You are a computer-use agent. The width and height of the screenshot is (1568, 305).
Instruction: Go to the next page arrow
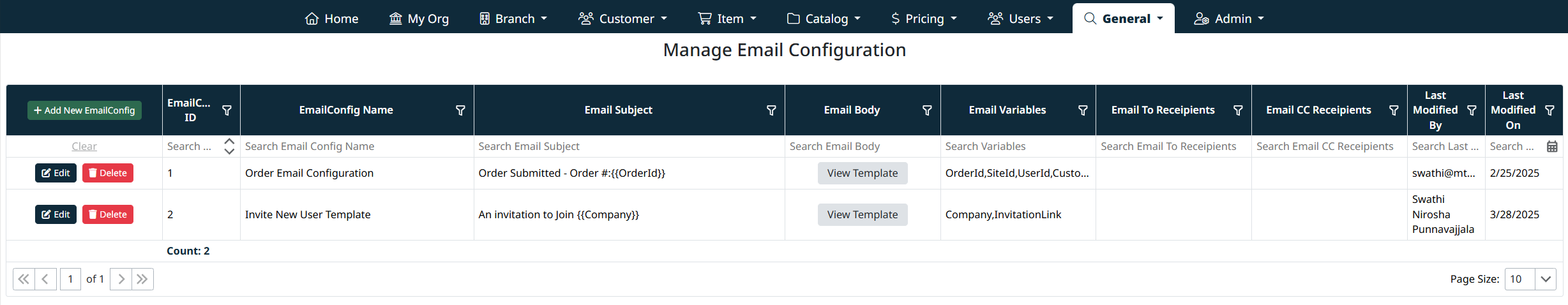(121, 279)
